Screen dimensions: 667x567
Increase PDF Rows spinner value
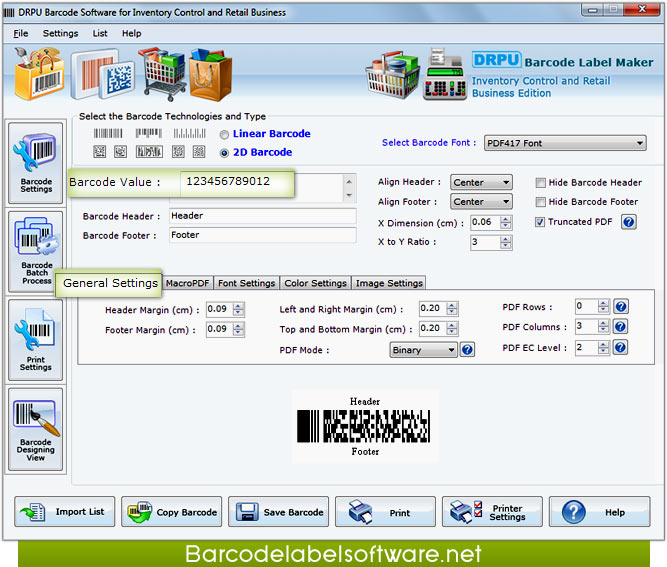click(x=603, y=303)
